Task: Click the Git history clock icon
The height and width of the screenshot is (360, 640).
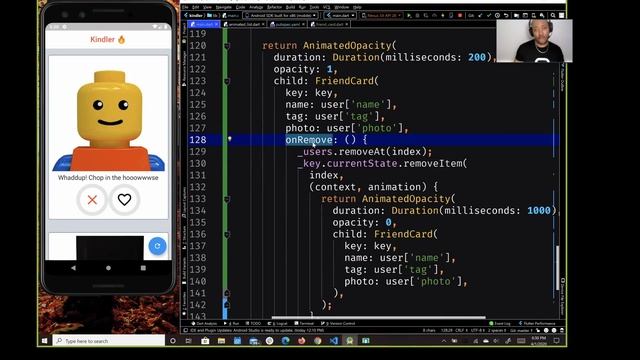Action: point(498,16)
